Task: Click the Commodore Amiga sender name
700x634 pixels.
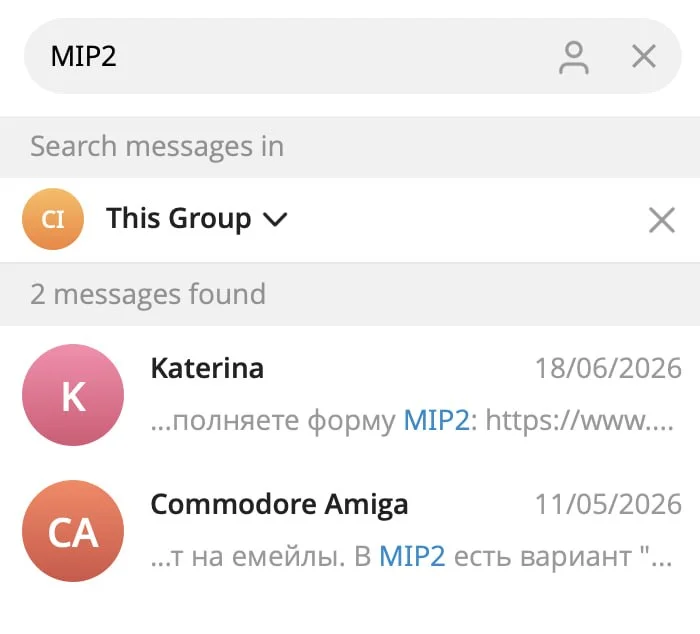Action: [x=279, y=505]
